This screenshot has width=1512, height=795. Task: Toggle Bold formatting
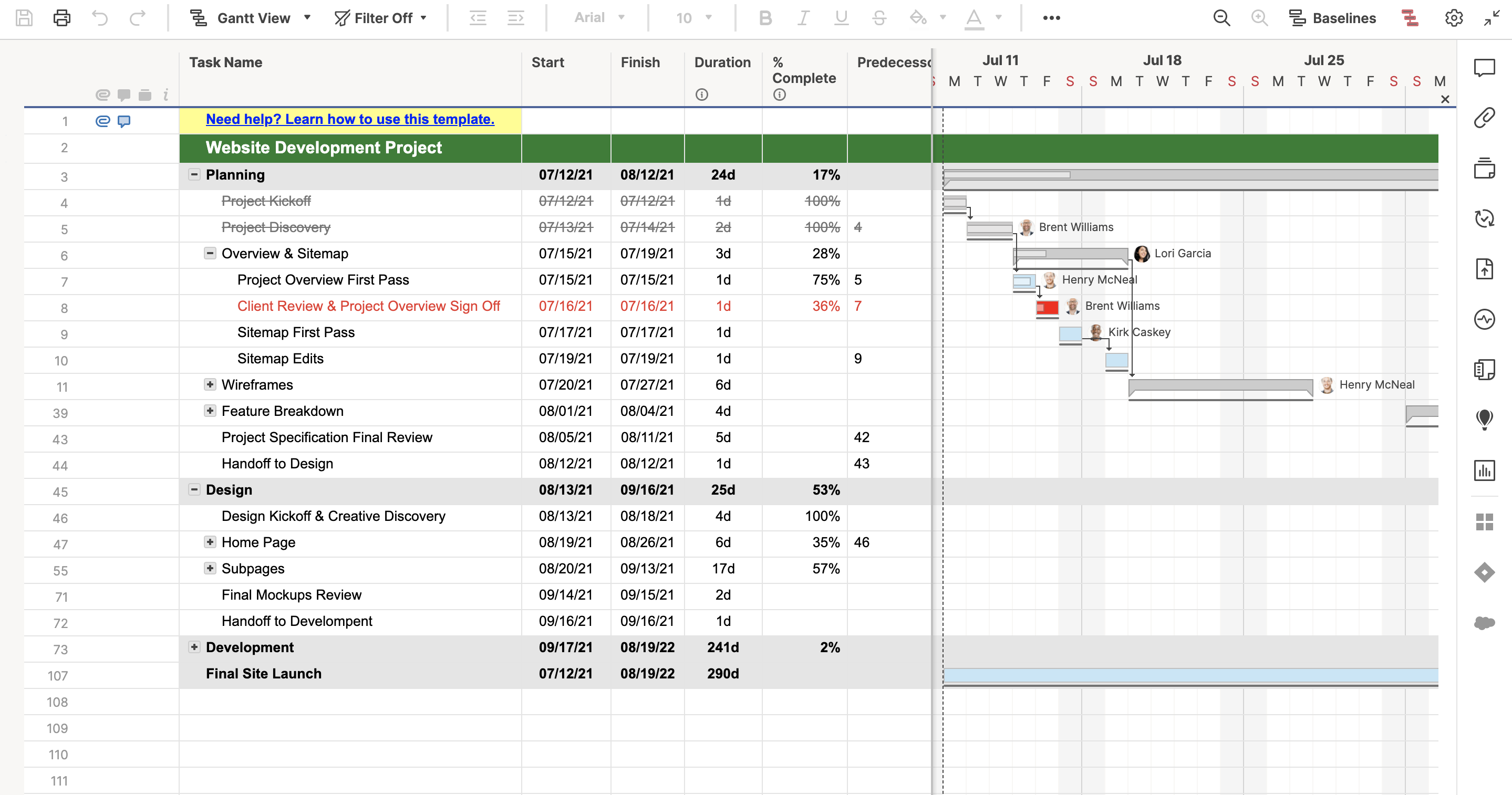pos(765,18)
